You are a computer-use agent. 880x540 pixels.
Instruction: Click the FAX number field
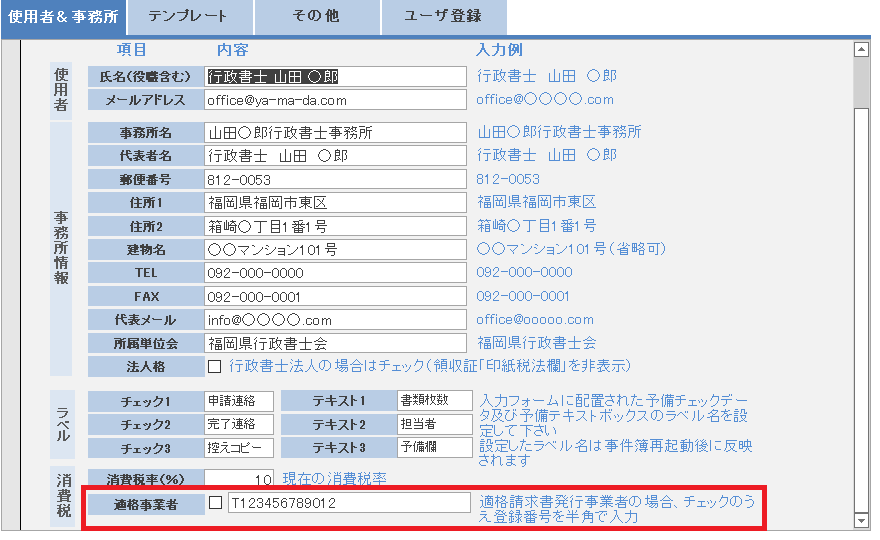click(335, 297)
